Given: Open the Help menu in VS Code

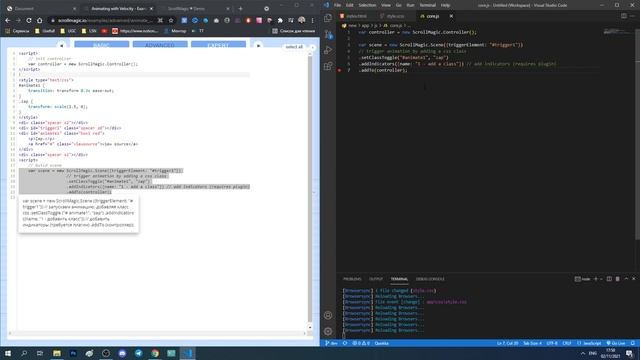Looking at the screenshot, I should [445, 5].
